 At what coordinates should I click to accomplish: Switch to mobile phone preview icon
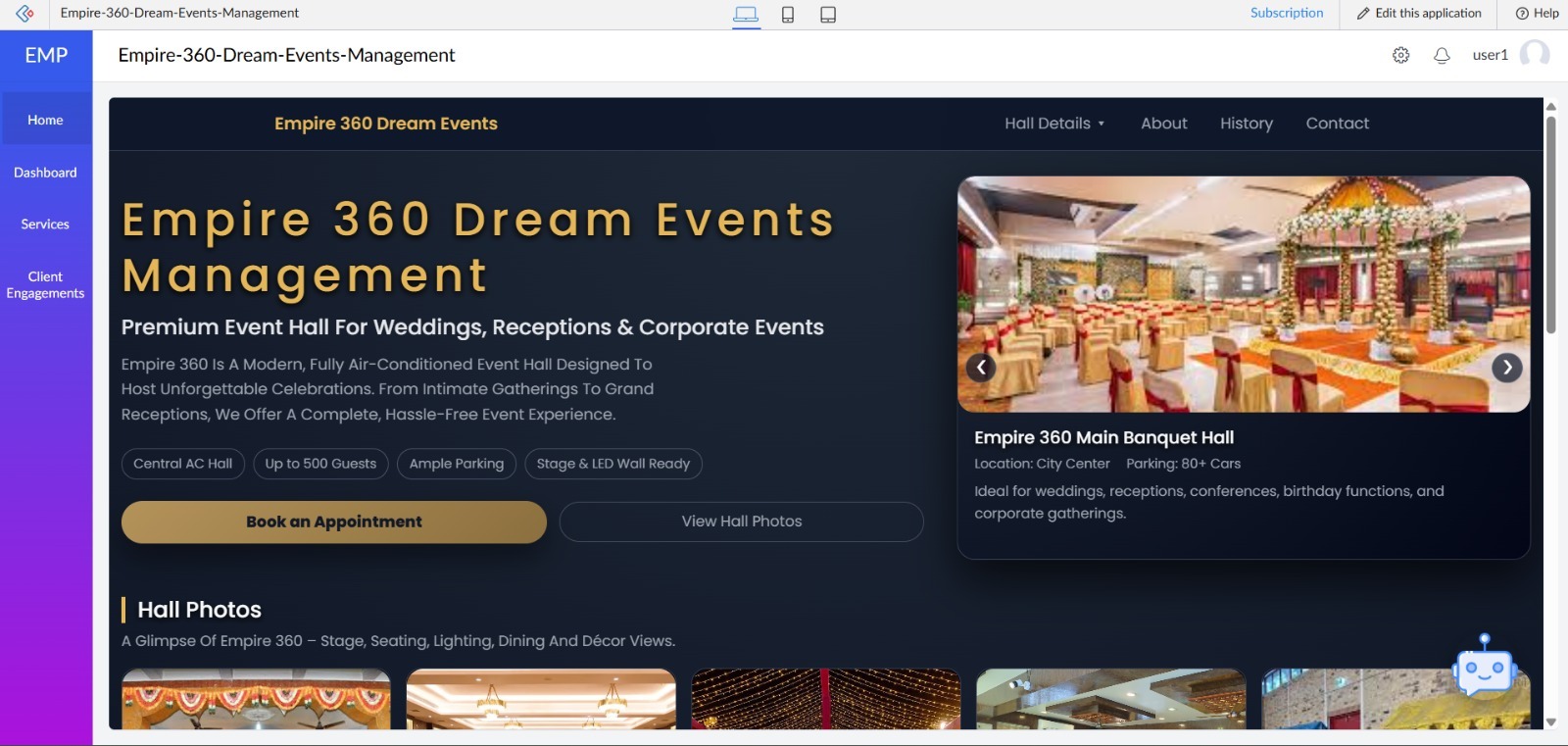(x=787, y=15)
